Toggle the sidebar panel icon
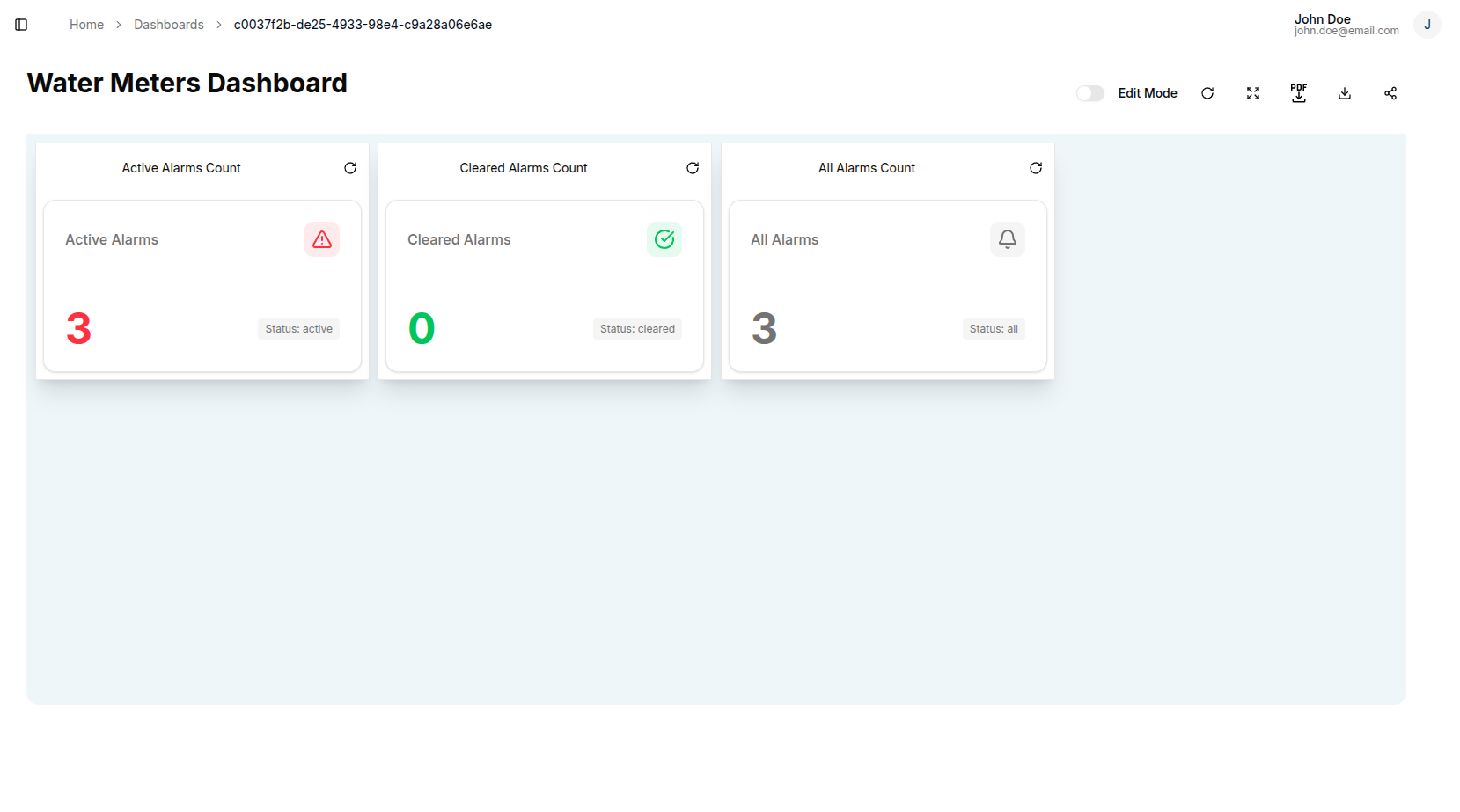This screenshot has height=812, width=1460. 21,25
